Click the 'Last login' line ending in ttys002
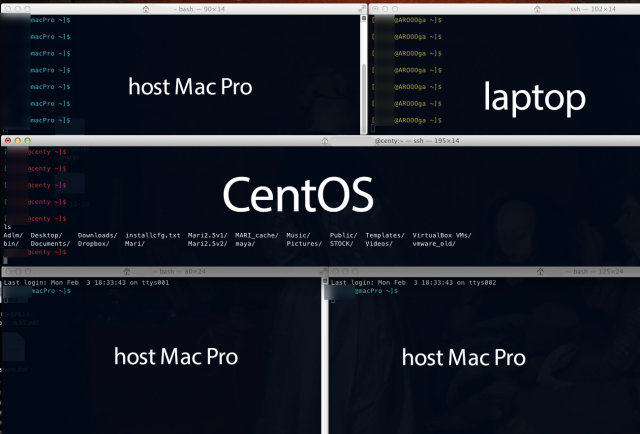 pos(413,283)
